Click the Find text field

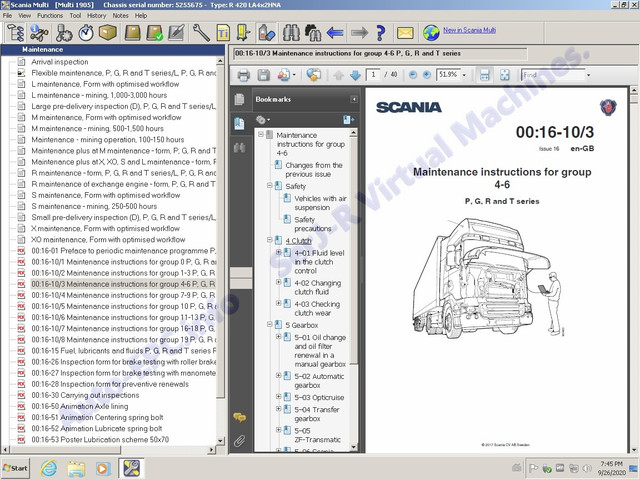pos(553,75)
